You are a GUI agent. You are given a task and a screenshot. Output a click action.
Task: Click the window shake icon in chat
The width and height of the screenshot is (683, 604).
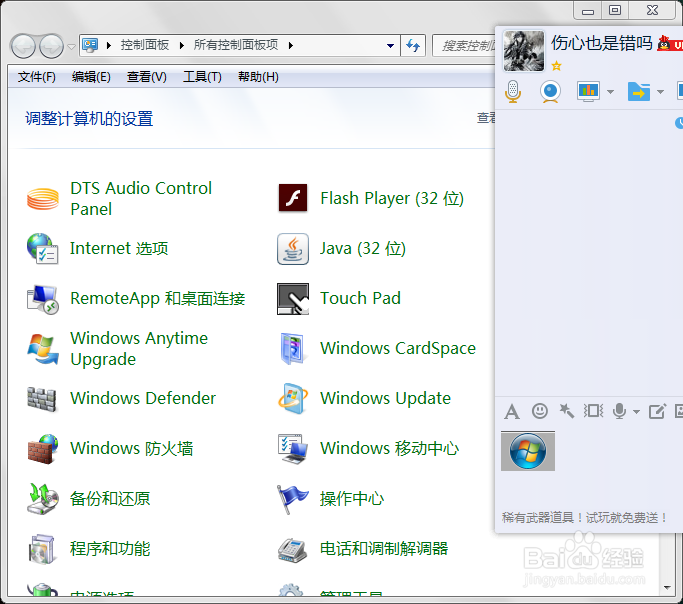(x=593, y=411)
